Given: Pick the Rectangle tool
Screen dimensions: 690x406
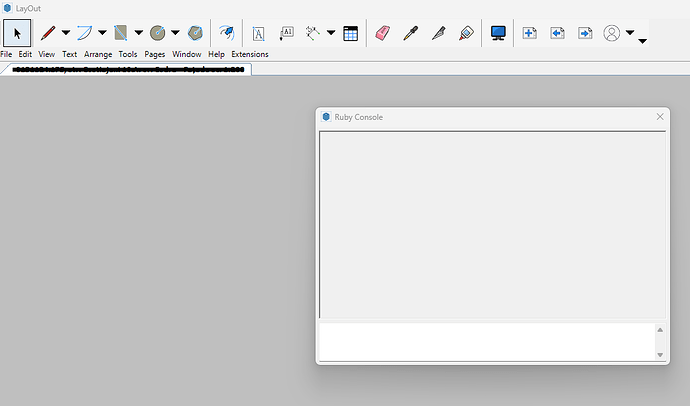Looking at the screenshot, I should (x=121, y=33).
